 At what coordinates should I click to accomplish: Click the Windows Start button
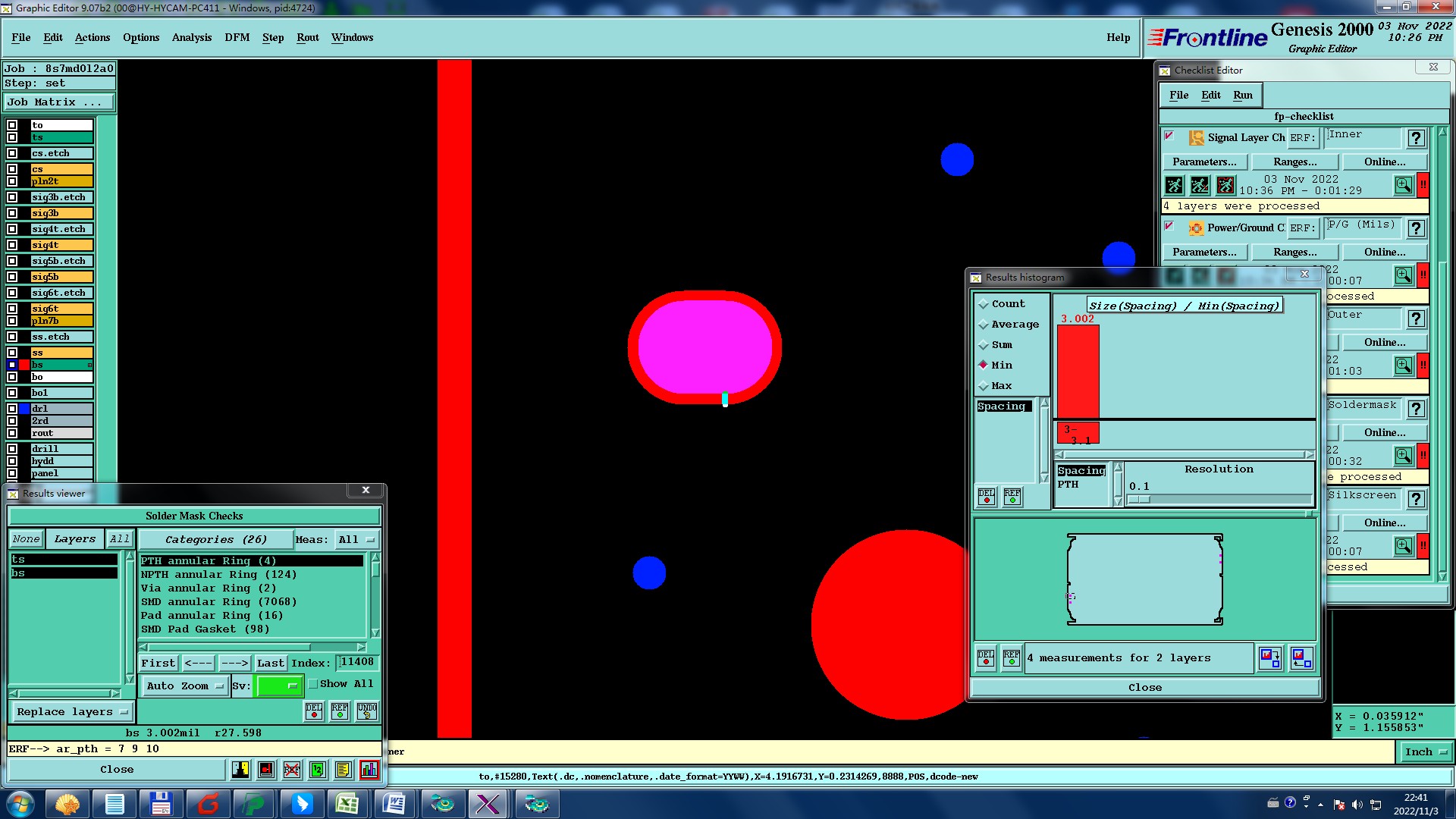tap(20, 804)
